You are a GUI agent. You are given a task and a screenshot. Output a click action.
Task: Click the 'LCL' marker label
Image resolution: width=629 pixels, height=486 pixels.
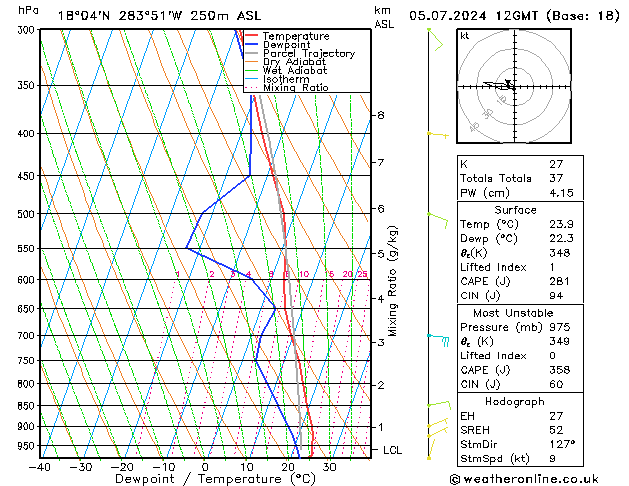point(392,450)
